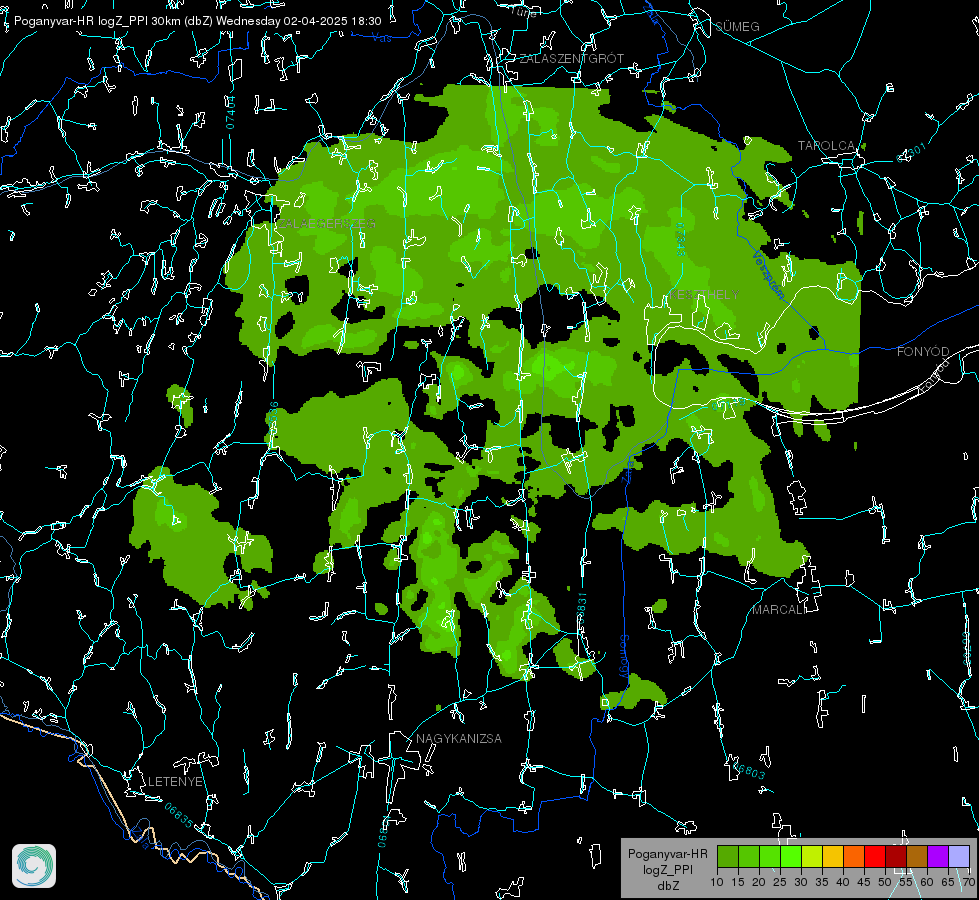
Task: Select the 10-15 dBZ dark green swatch
Action: pos(728,856)
